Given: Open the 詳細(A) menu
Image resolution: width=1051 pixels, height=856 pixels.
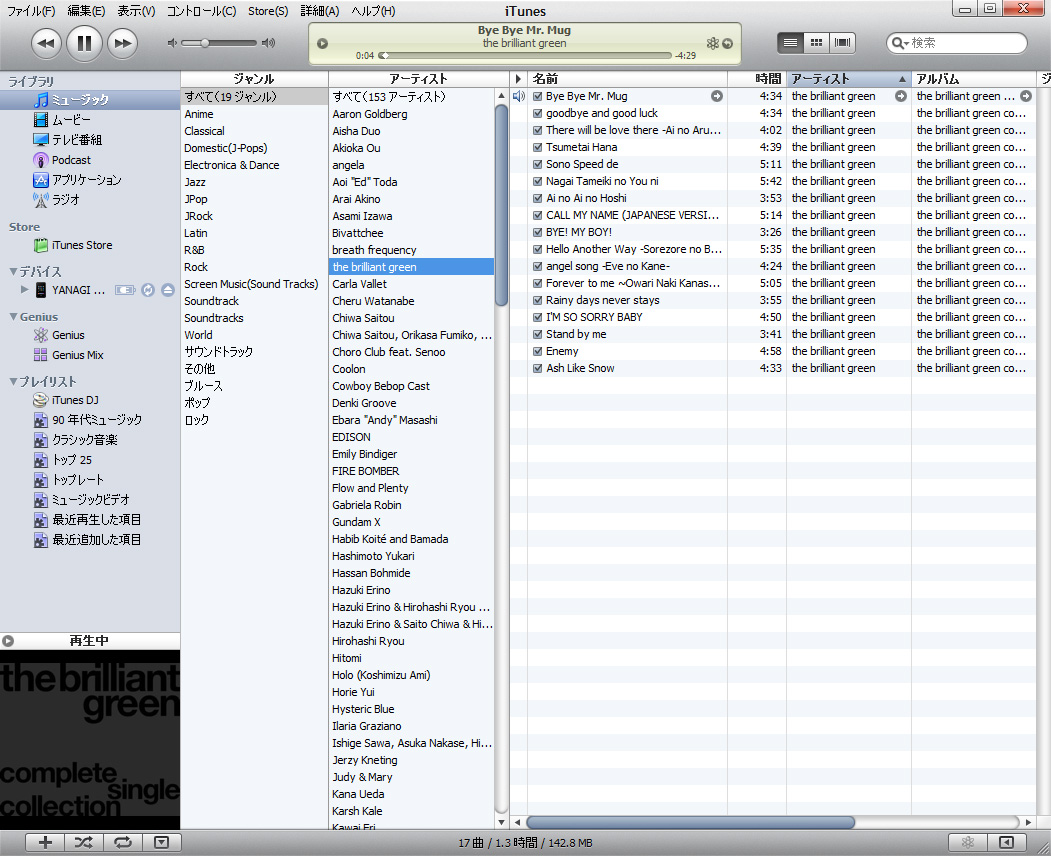Looking at the screenshot, I should click(x=320, y=11).
